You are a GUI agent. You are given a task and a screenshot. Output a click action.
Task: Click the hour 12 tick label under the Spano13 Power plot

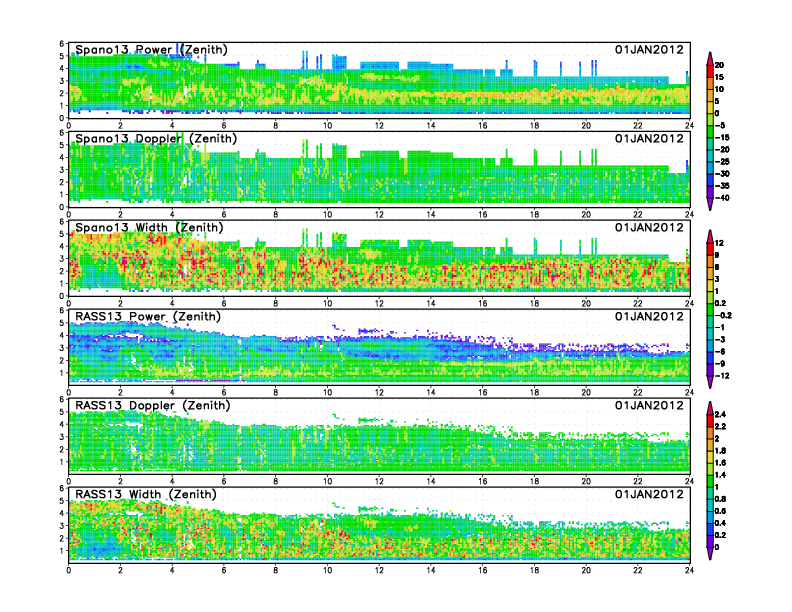point(379,126)
